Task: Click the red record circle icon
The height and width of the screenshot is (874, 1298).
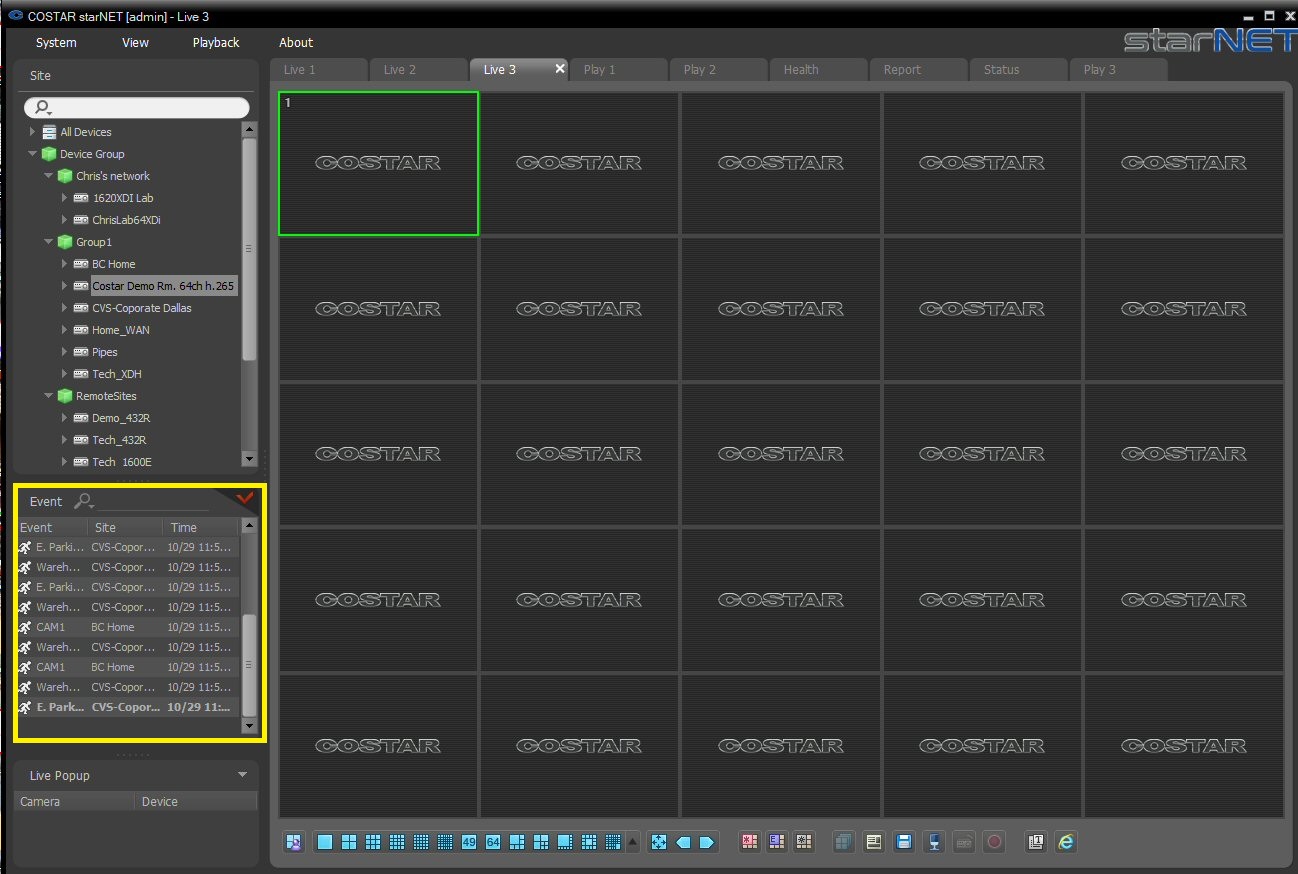Action: [x=994, y=842]
